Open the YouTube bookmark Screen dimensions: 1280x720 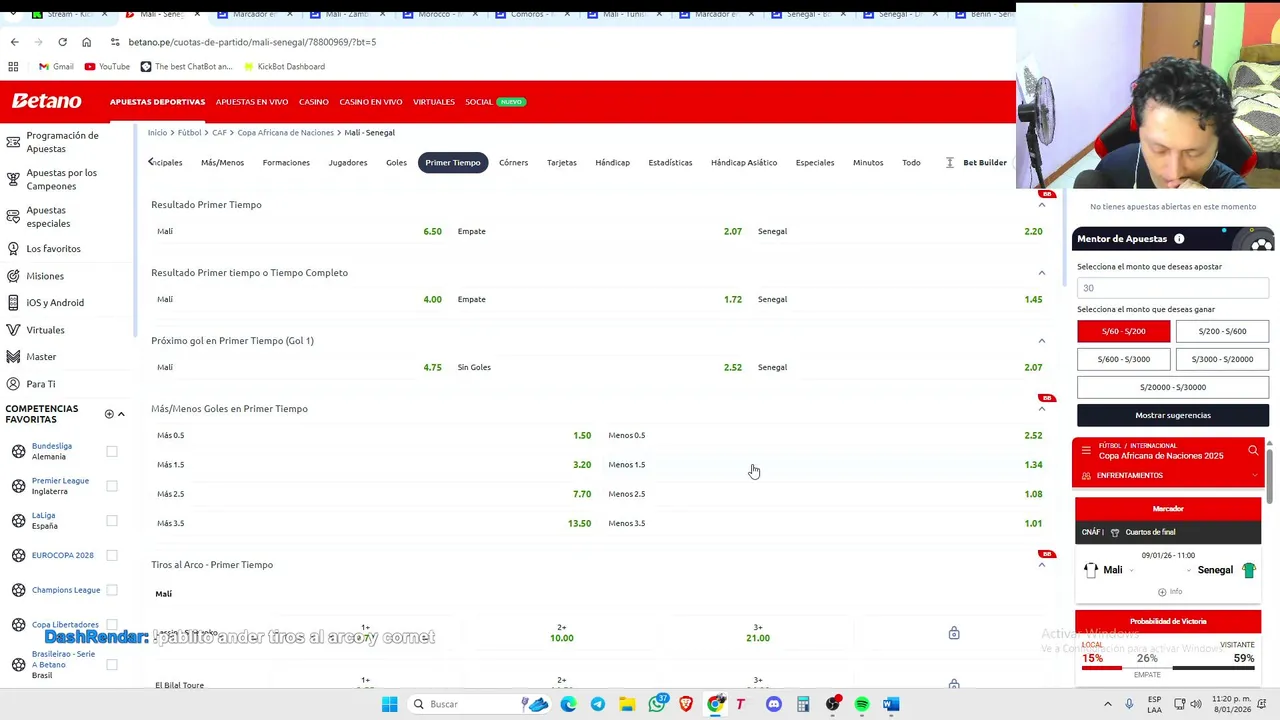[x=107, y=66]
